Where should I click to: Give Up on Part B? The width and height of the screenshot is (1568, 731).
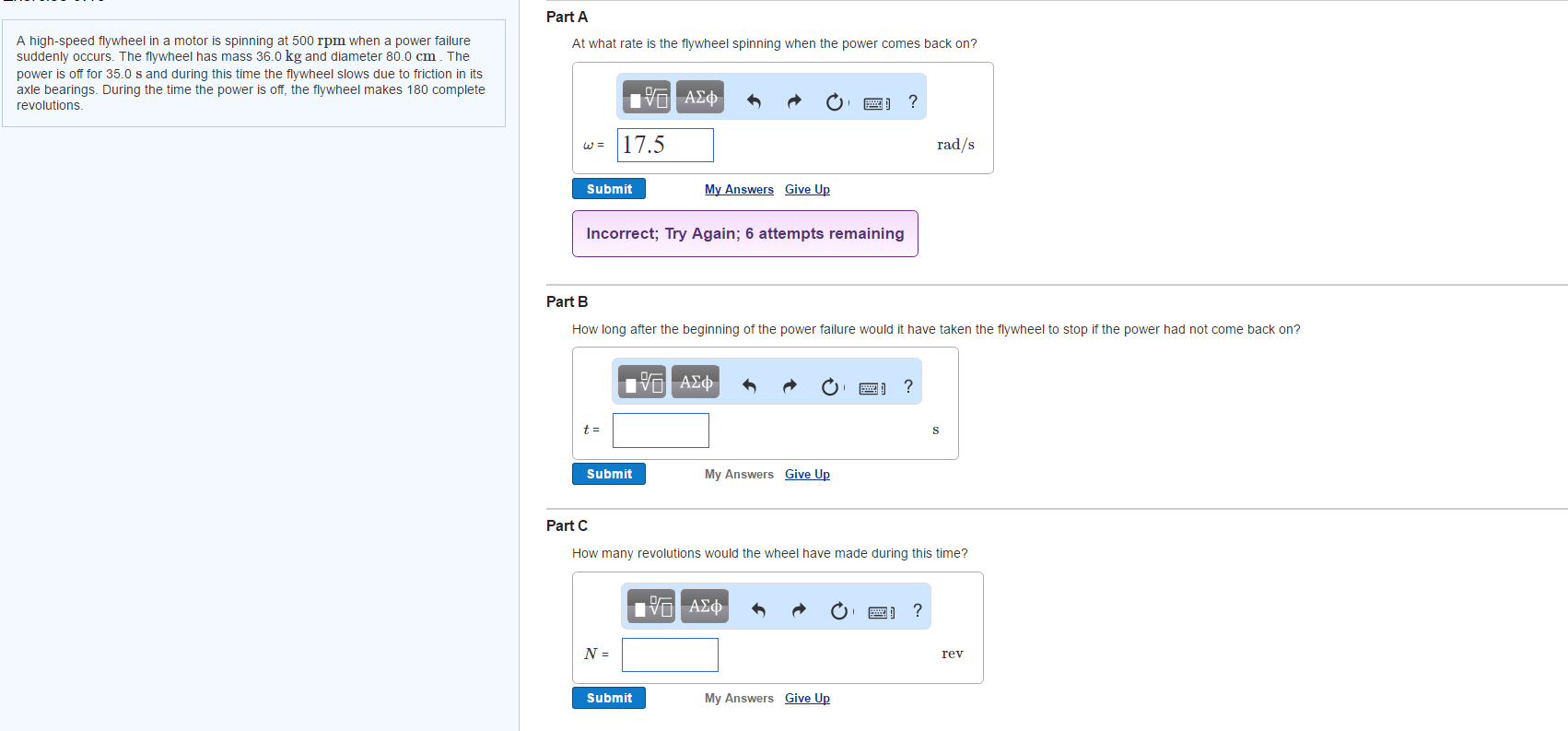tap(807, 475)
